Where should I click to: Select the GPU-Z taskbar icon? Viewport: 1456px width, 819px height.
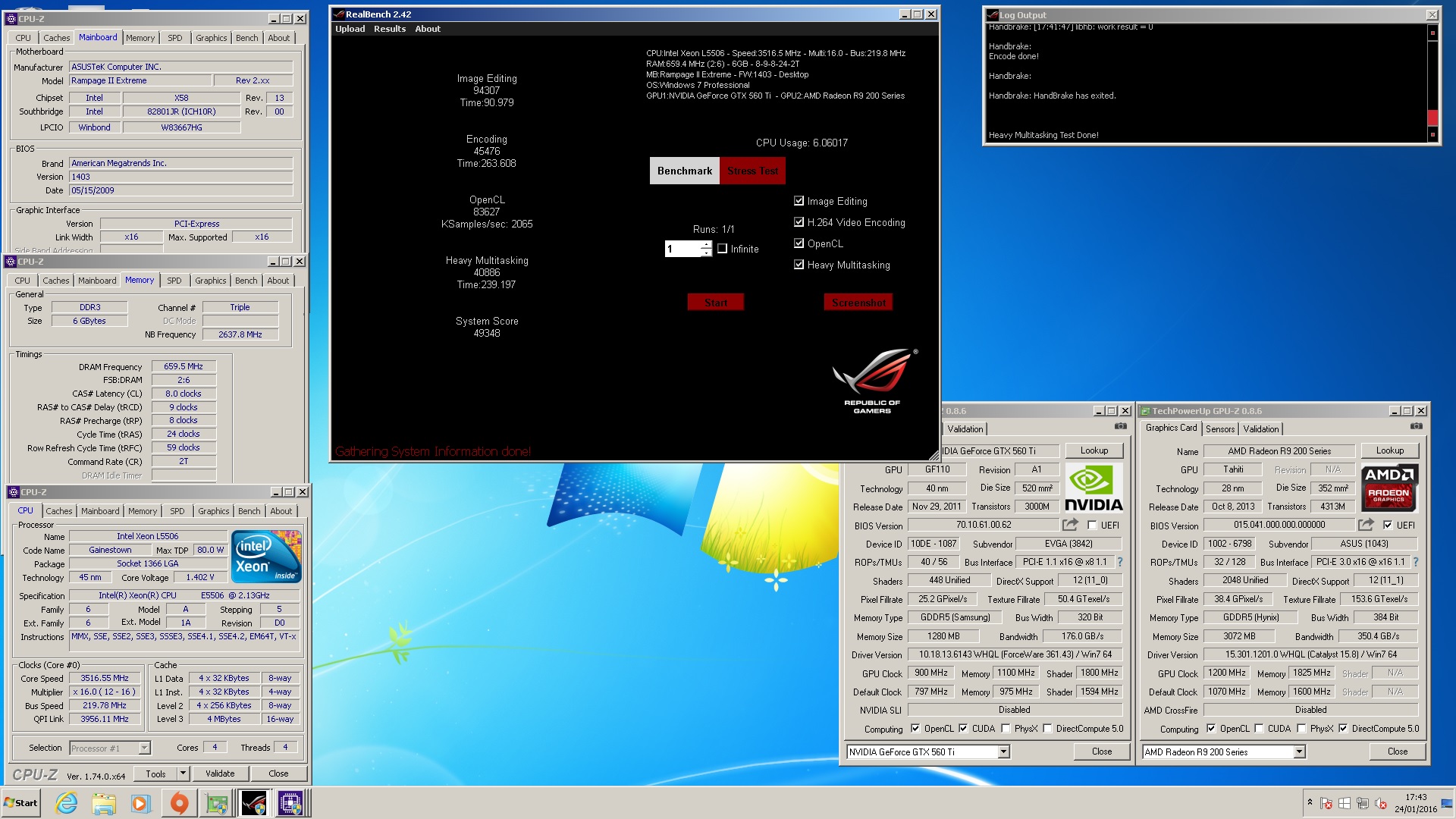tap(217, 803)
